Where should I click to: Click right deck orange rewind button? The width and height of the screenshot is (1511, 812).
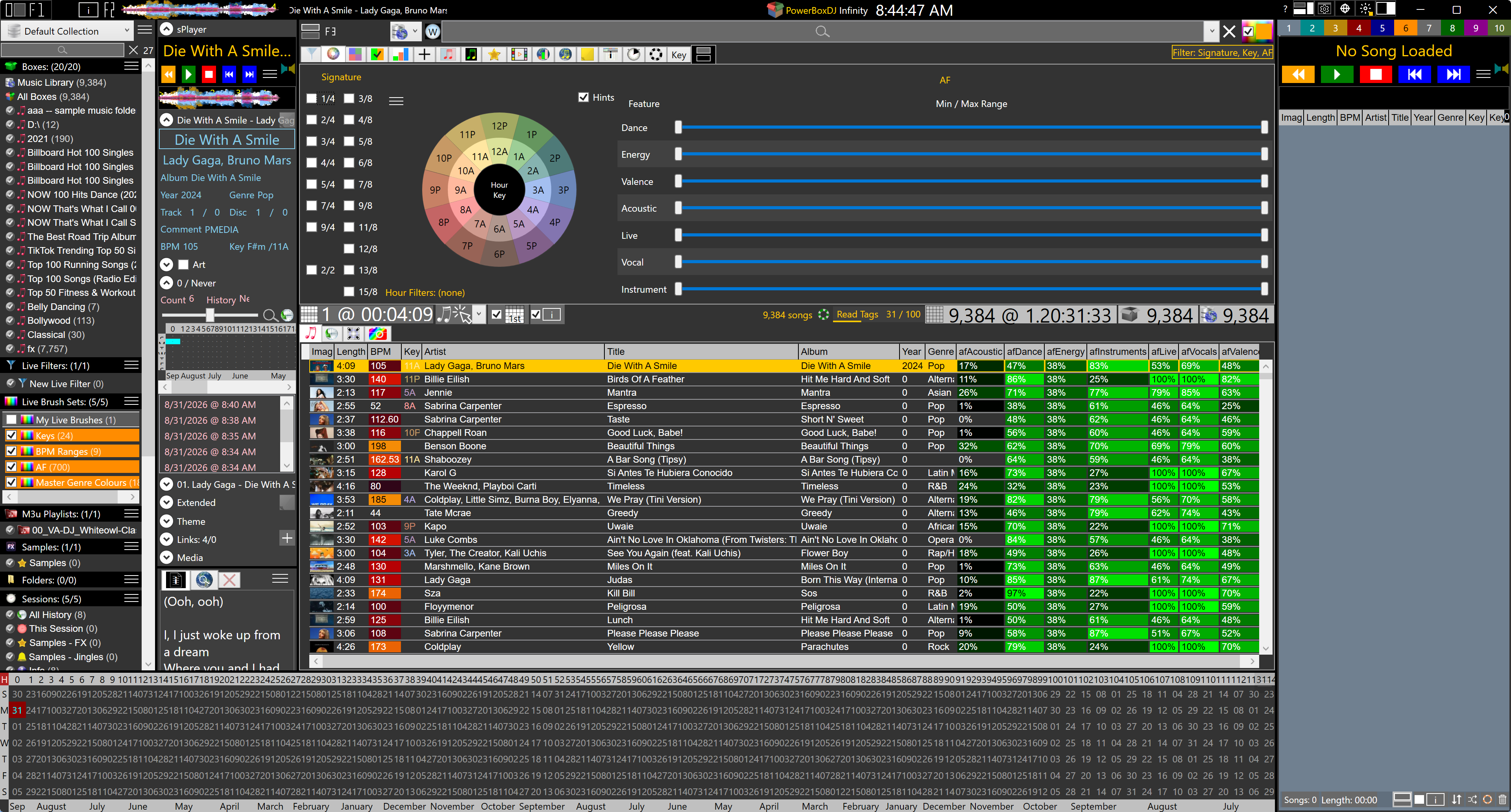pyautogui.click(x=1299, y=74)
